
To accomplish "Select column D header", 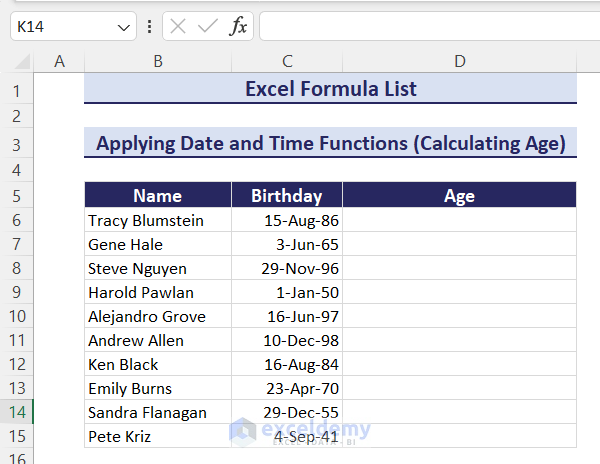I will (459, 62).
